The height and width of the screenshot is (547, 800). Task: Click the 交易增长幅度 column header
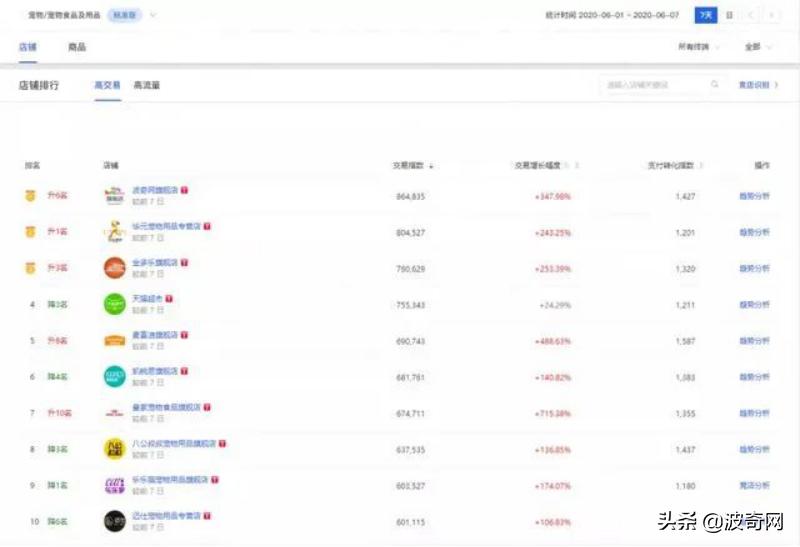tap(537, 165)
